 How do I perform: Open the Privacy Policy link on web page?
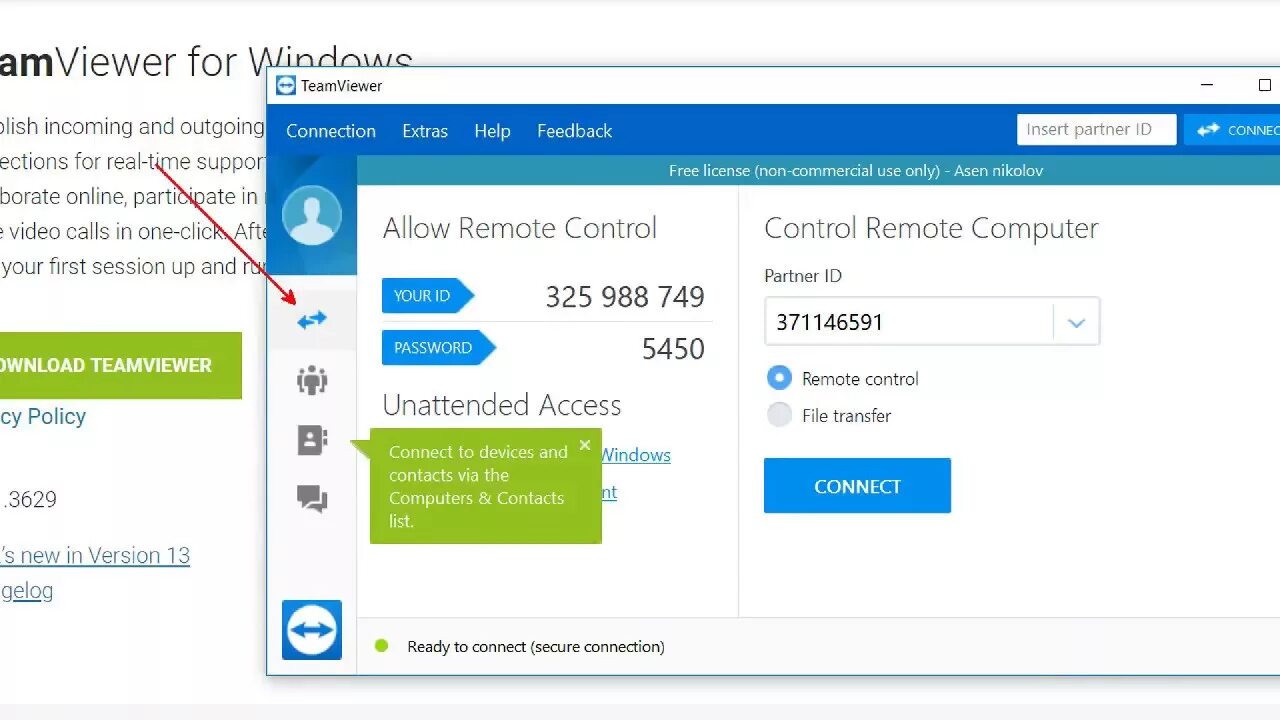coord(43,416)
